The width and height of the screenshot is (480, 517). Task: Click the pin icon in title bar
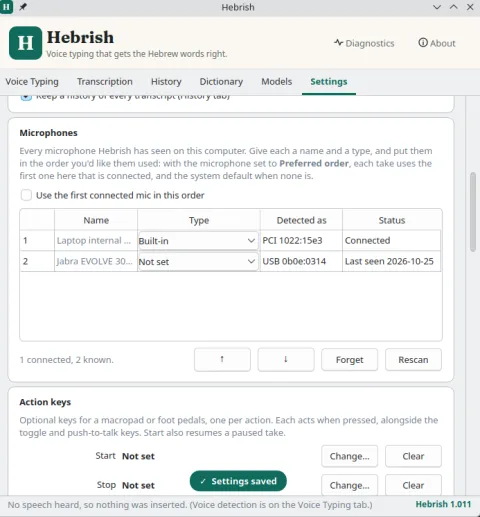(23, 7)
